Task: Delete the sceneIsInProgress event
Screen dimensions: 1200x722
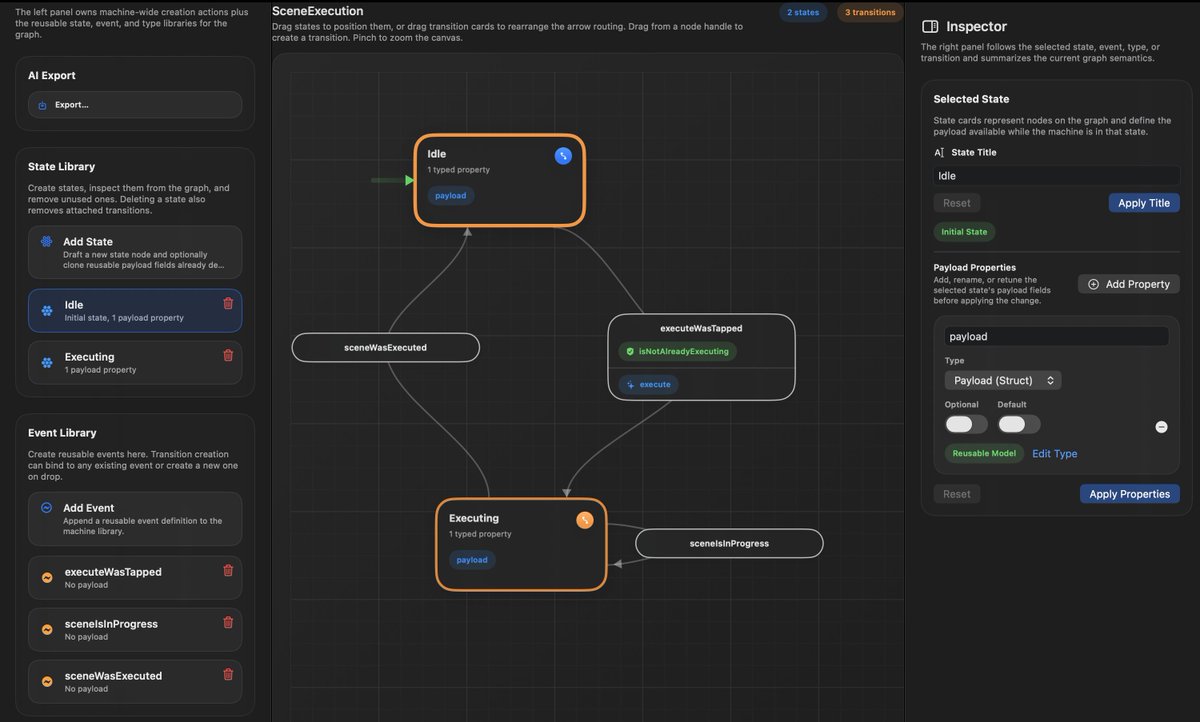Action: pos(228,622)
